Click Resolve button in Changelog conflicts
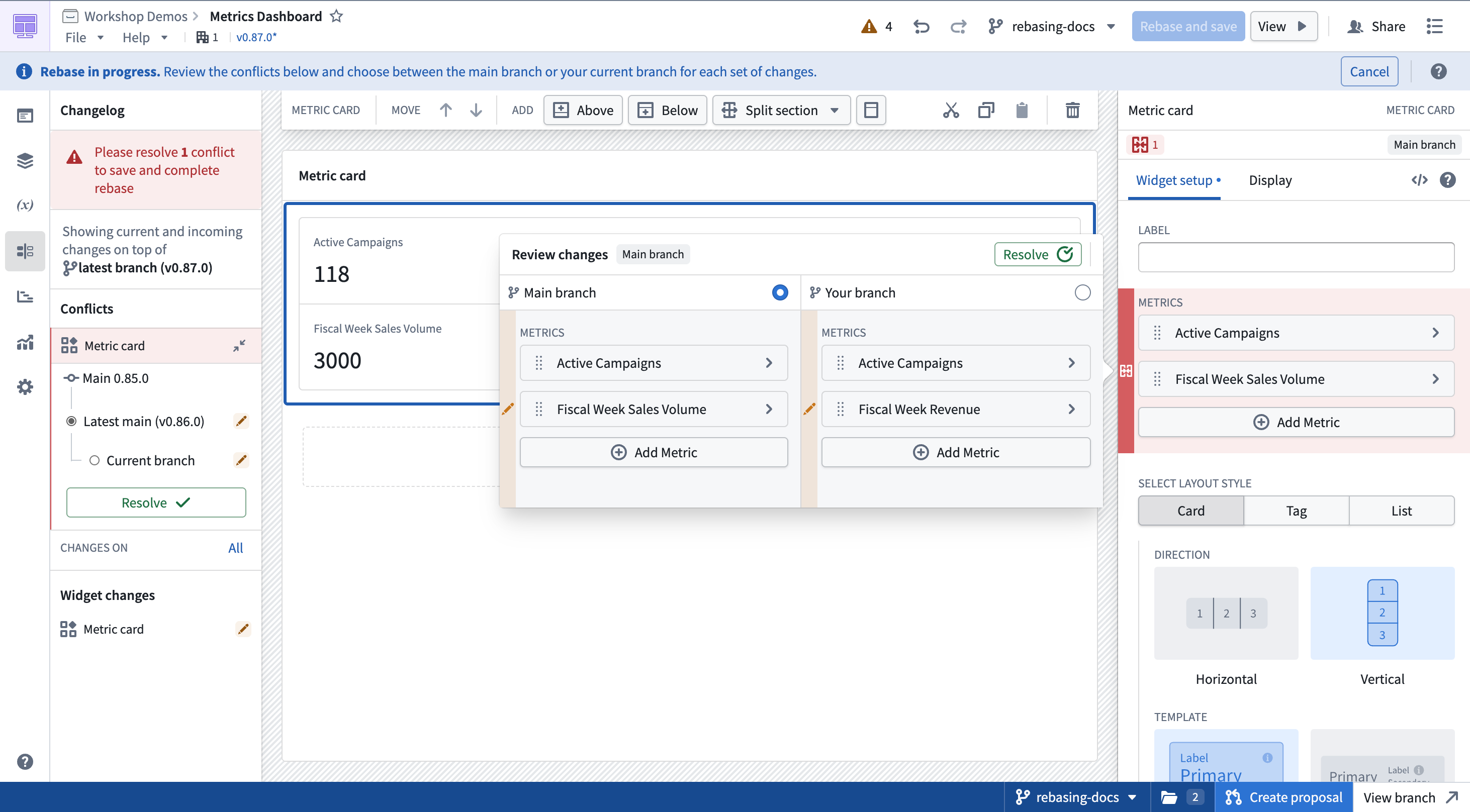 (x=156, y=502)
